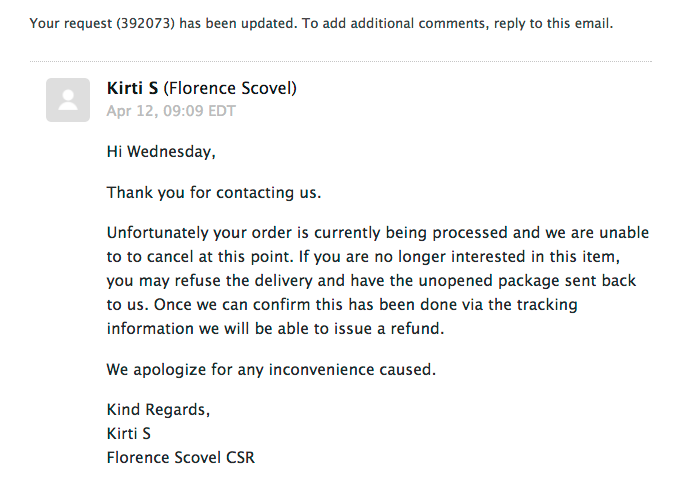Click the 'Kind Regards,' closing line

coord(158,410)
